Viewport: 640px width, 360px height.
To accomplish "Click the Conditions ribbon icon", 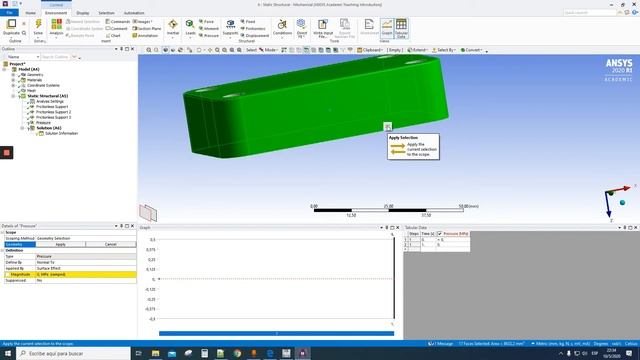I will 282,25.
